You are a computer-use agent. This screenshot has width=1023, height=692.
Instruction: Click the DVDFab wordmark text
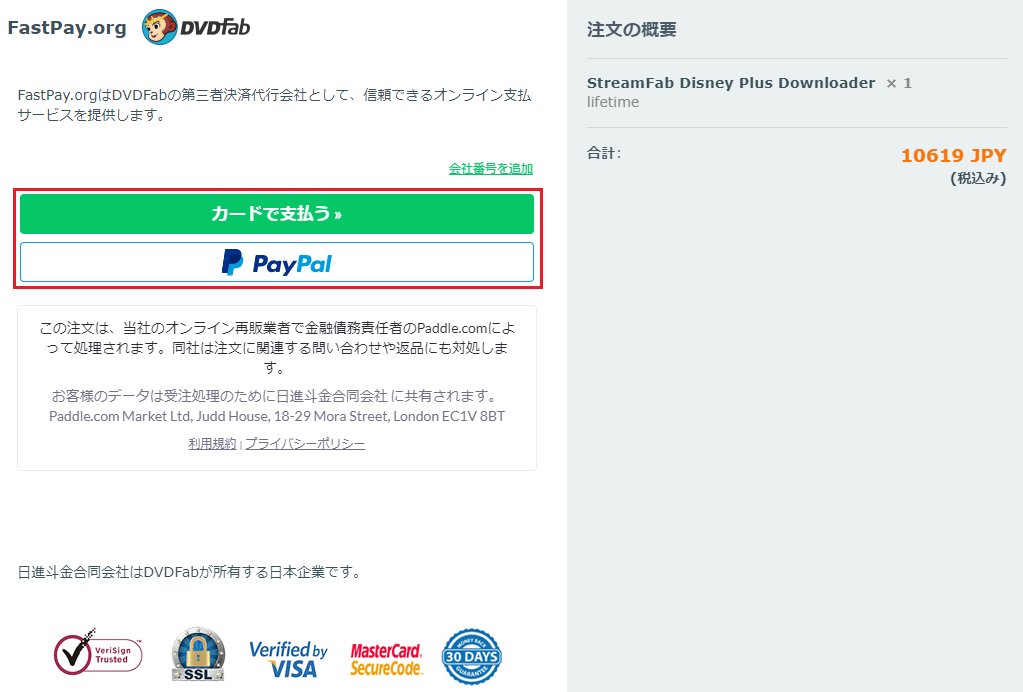pyautogui.click(x=215, y=27)
